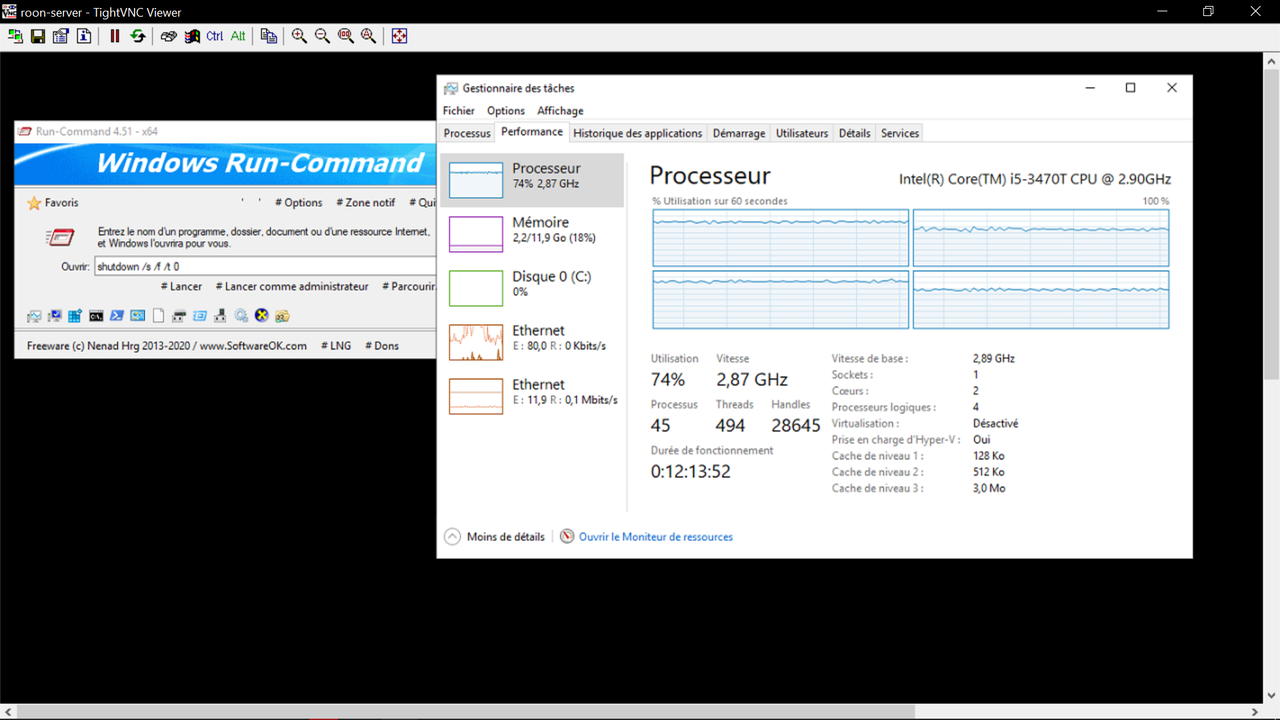Select Mémoire in performance sidebar
Screen dimensions: 1280x720
pos(532,234)
